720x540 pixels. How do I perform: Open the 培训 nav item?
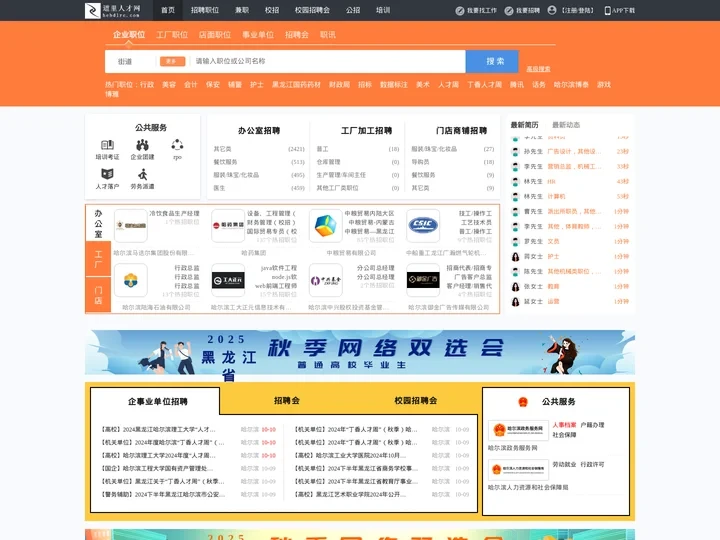[x=383, y=10]
